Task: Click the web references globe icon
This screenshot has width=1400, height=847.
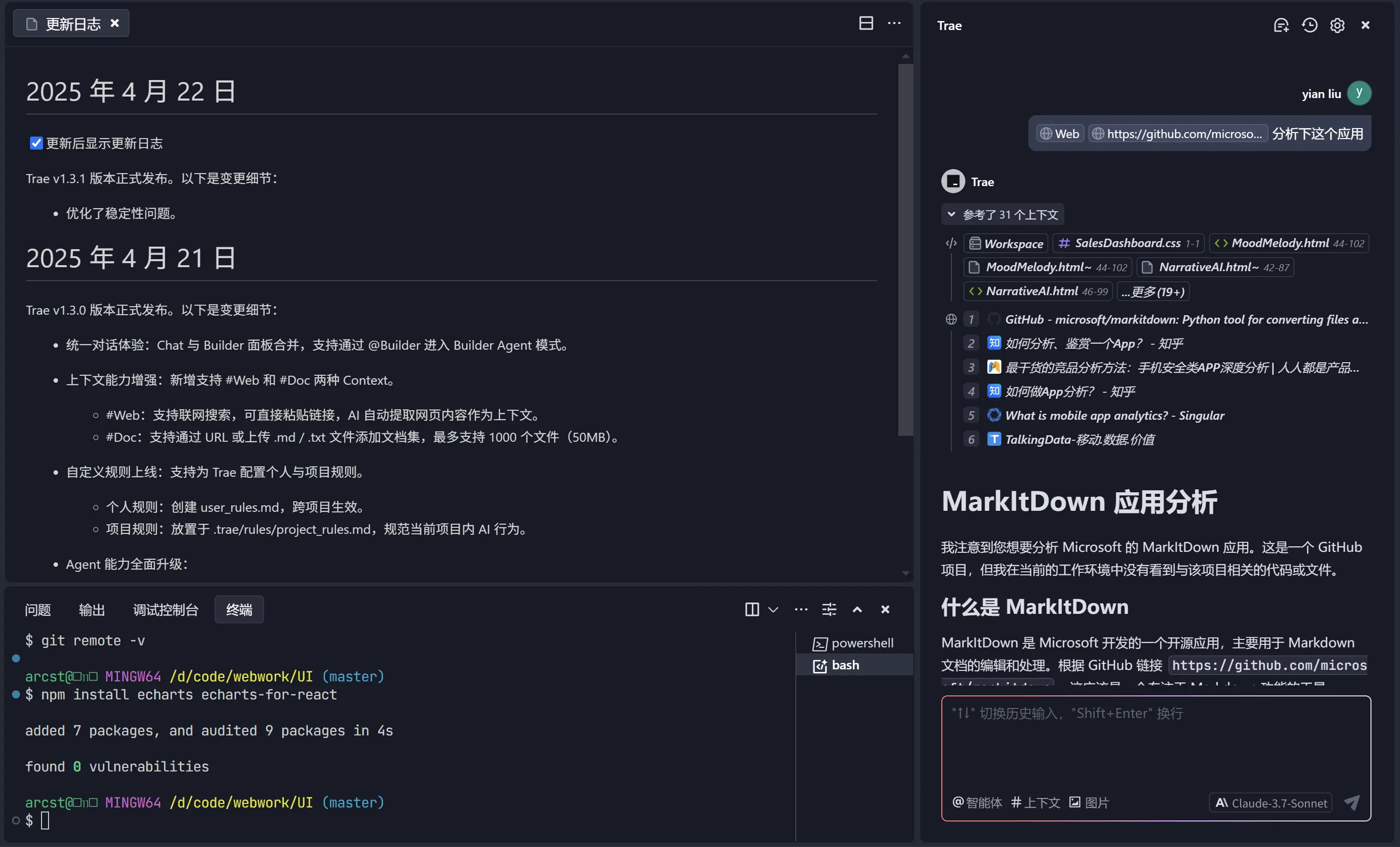Action: click(x=951, y=320)
